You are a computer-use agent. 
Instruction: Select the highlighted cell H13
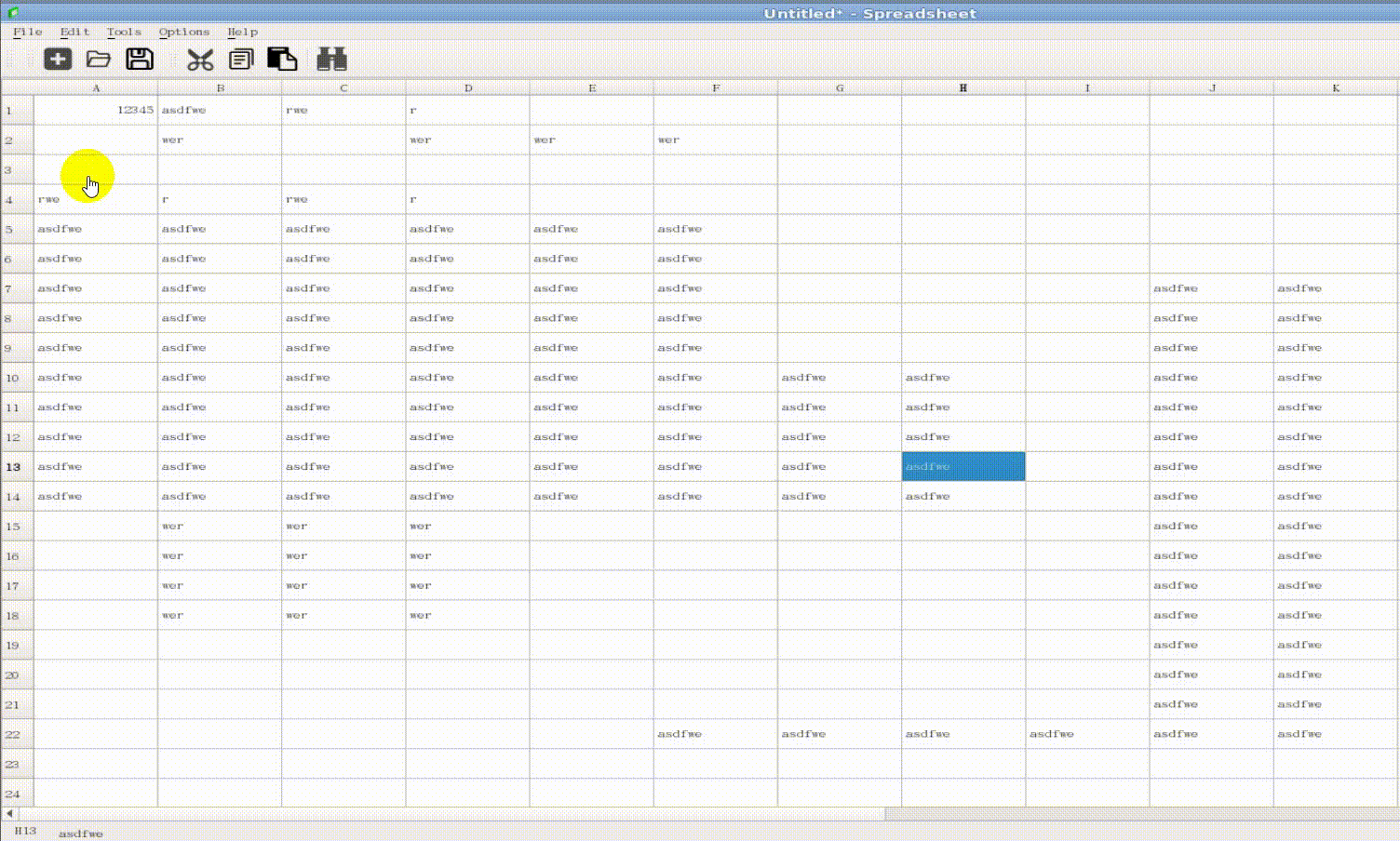point(963,466)
